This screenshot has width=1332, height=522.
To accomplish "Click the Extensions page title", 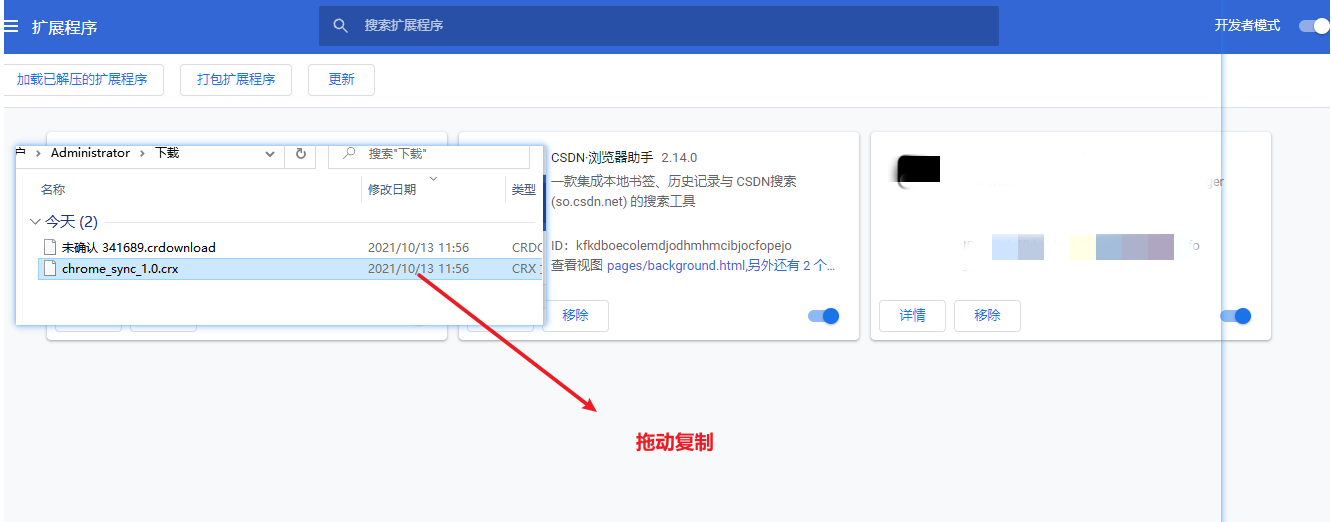I will [65, 28].
